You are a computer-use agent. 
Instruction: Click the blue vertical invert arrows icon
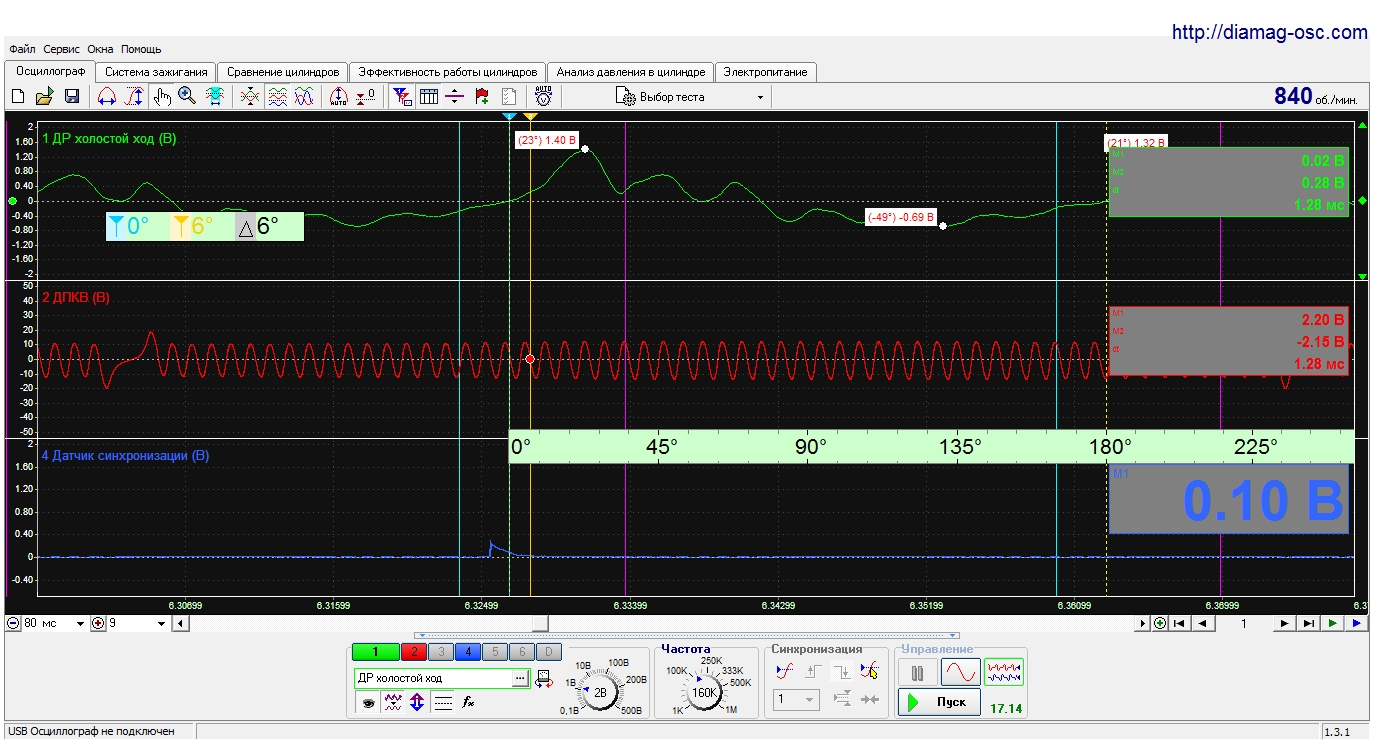[418, 703]
